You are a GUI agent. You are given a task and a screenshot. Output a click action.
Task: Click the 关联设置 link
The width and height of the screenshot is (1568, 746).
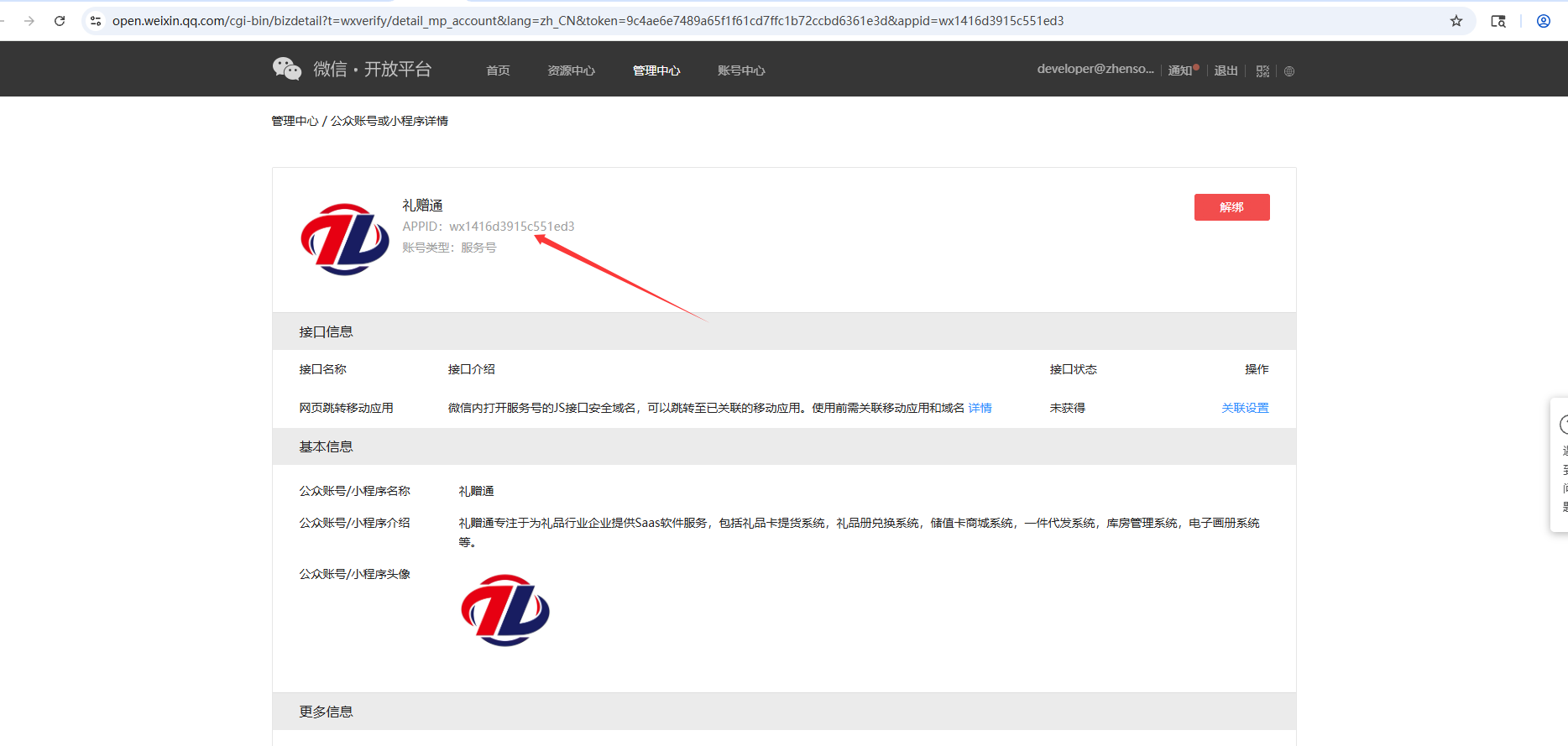pos(1245,408)
